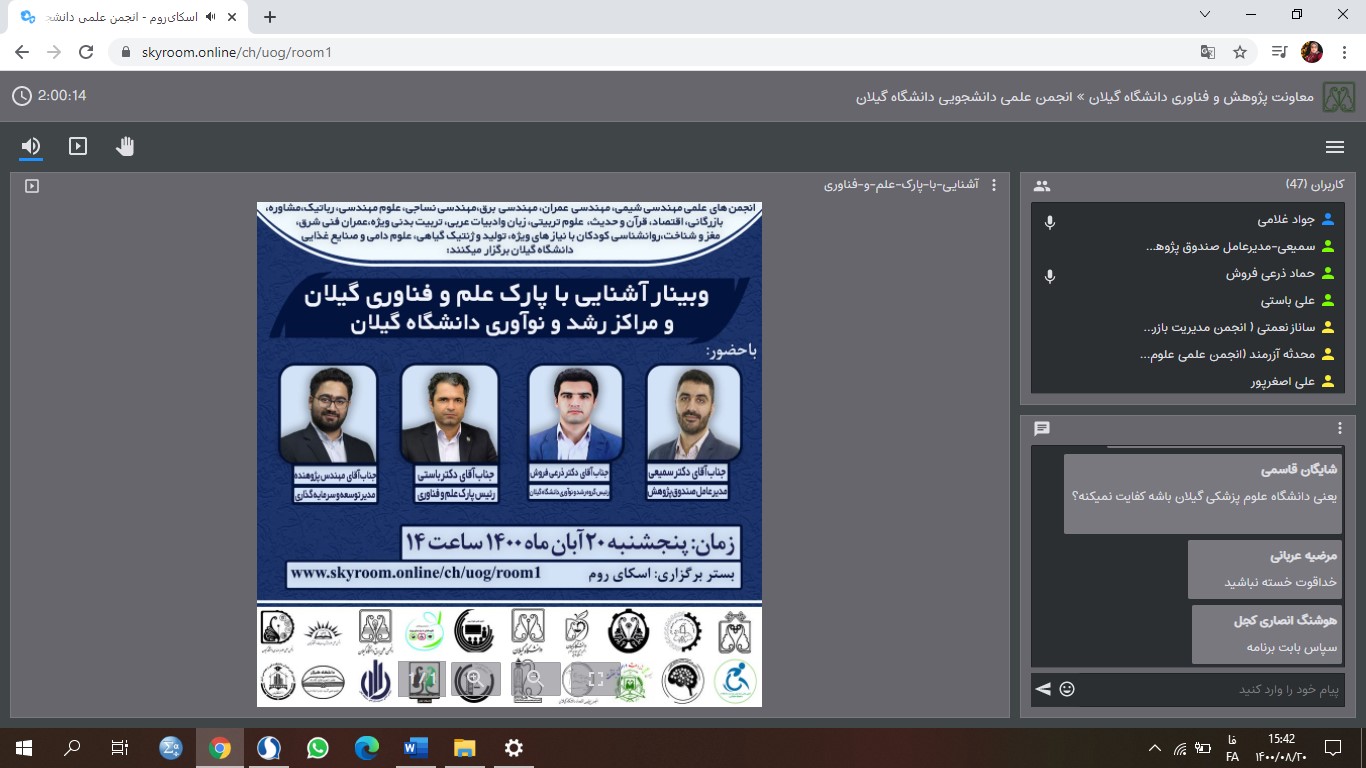The height and width of the screenshot is (768, 1366).
Task: Zoom in on the presentation slide
Action: 475,679
